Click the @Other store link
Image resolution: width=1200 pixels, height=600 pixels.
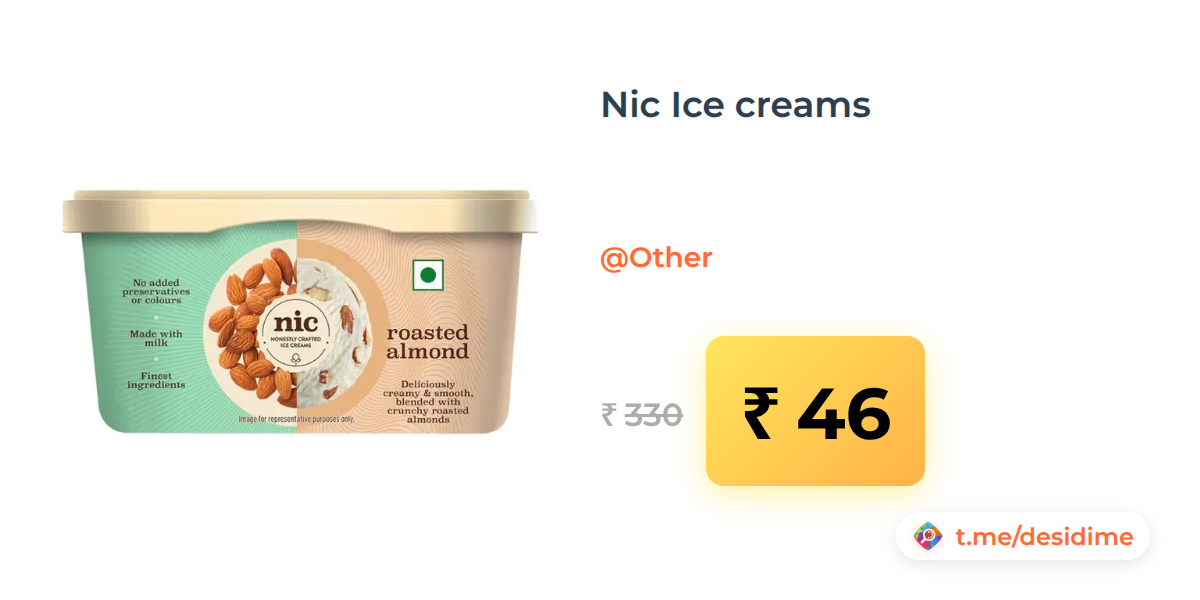click(x=656, y=258)
